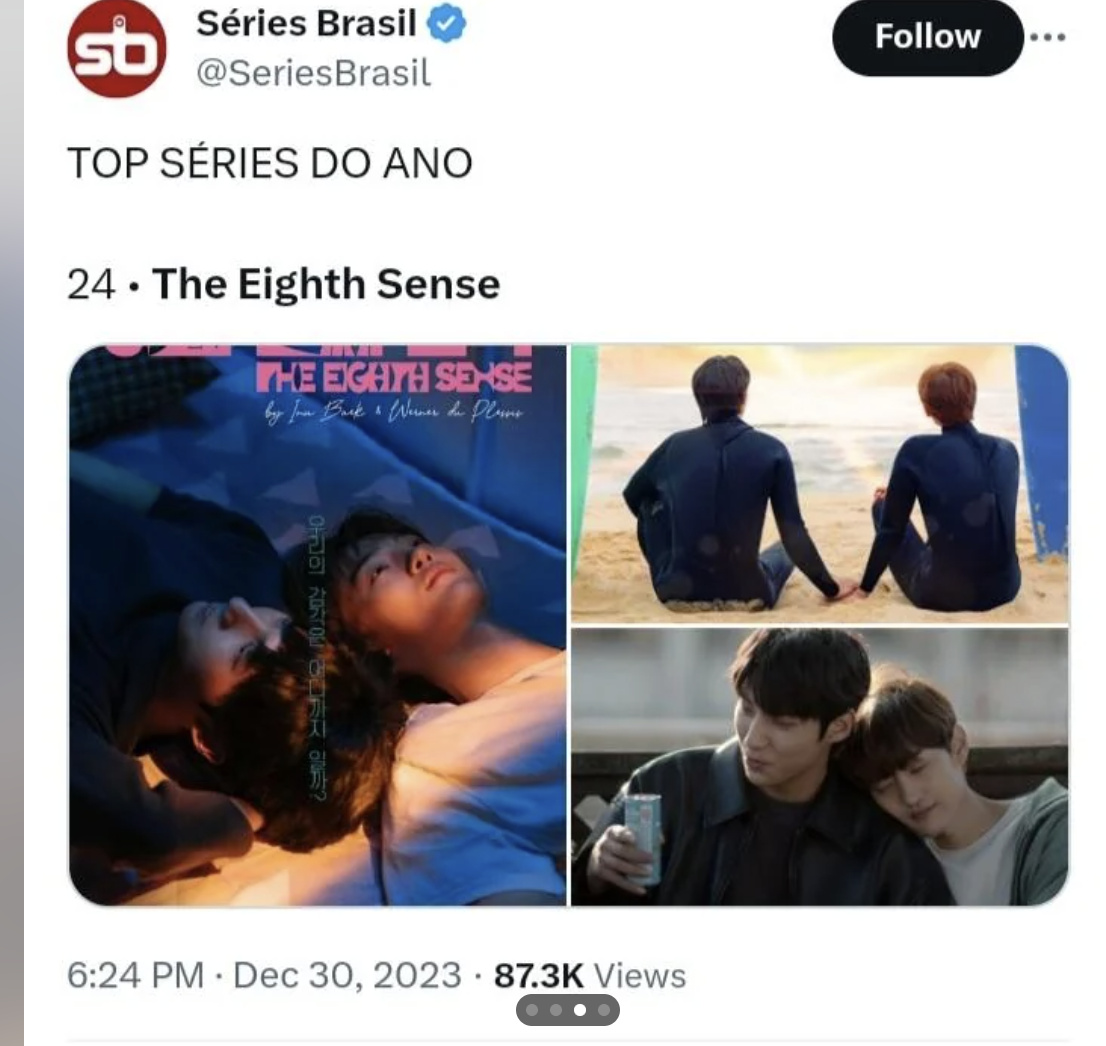Open the couple leaning on shoulder photo

pyautogui.click(x=820, y=767)
